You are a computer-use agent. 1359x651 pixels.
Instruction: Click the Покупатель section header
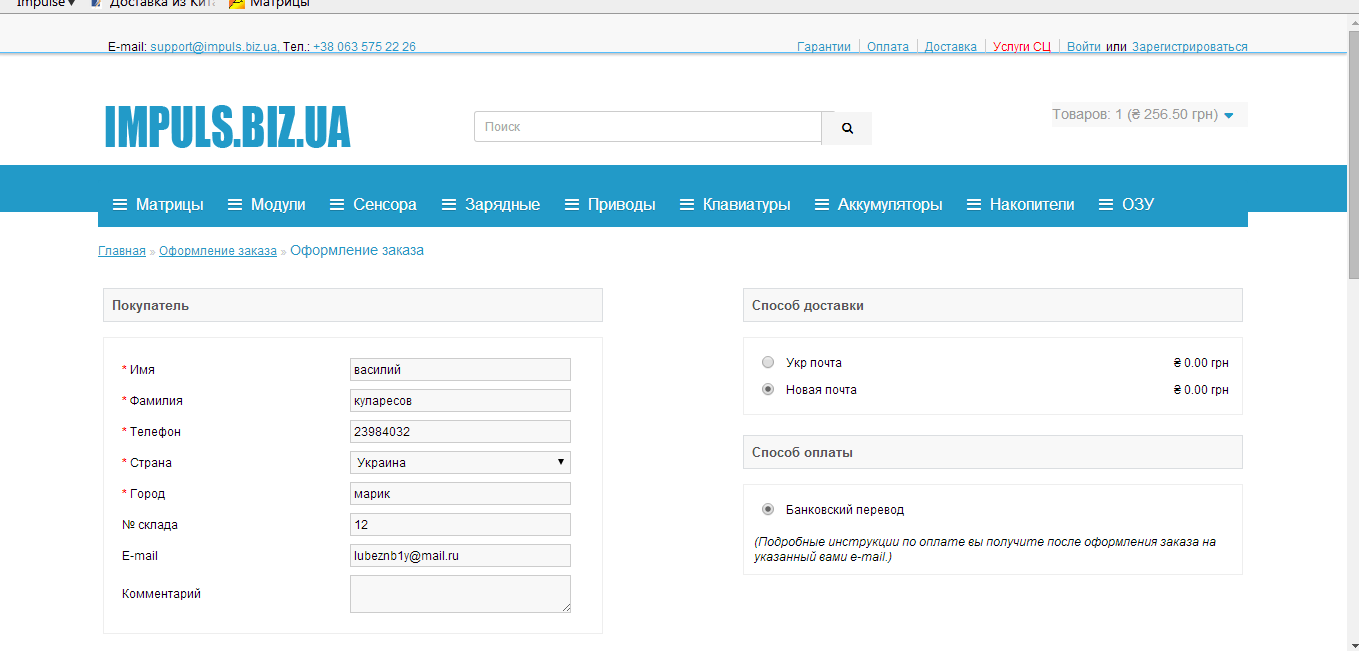click(353, 305)
